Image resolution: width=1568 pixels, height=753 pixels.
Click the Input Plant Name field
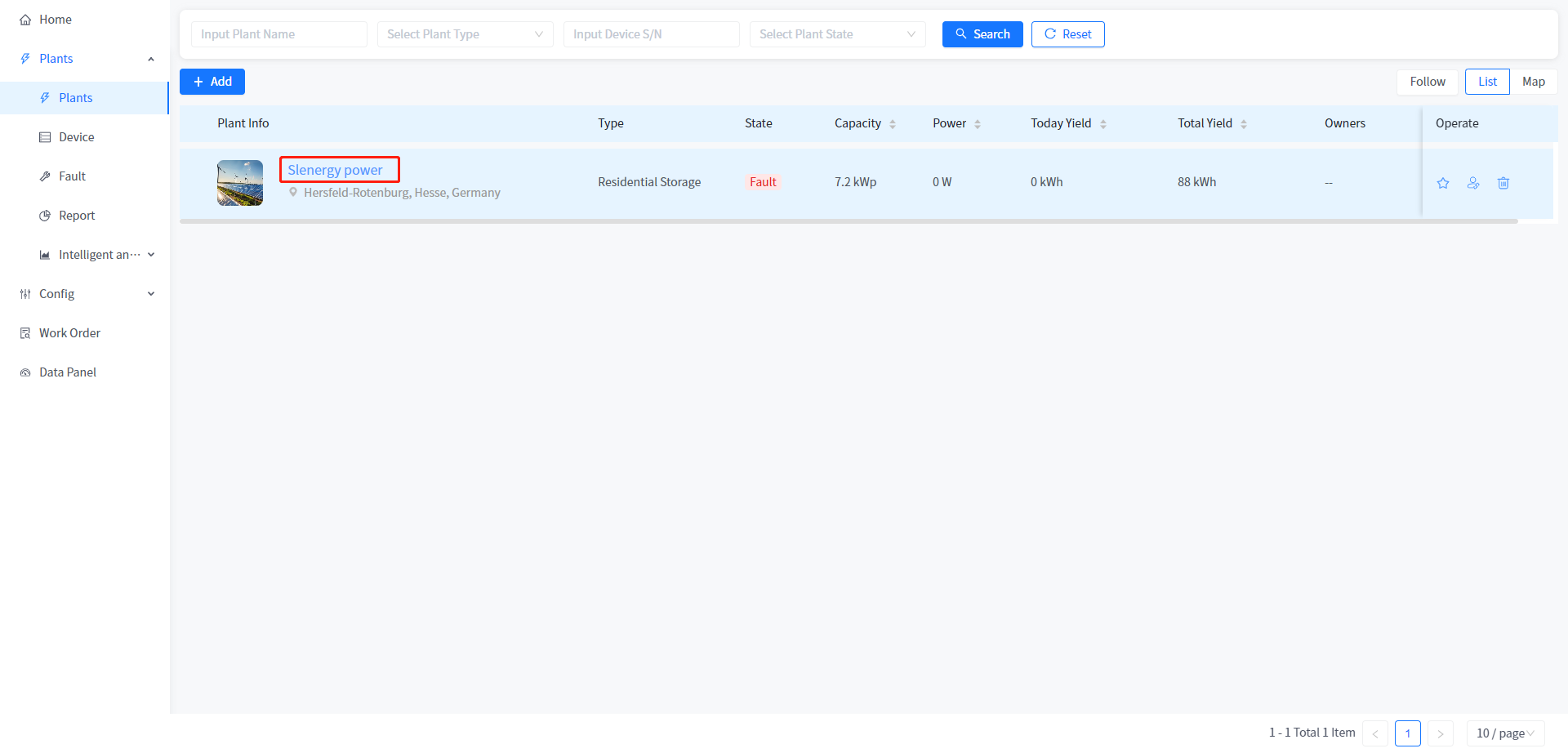tap(278, 34)
